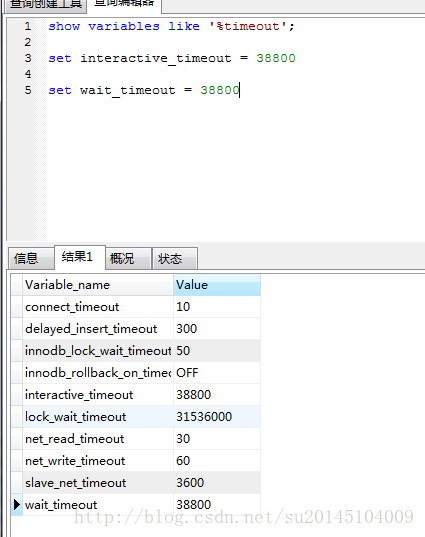
Task: Select the connect_timeout row name
Action: tap(98, 307)
